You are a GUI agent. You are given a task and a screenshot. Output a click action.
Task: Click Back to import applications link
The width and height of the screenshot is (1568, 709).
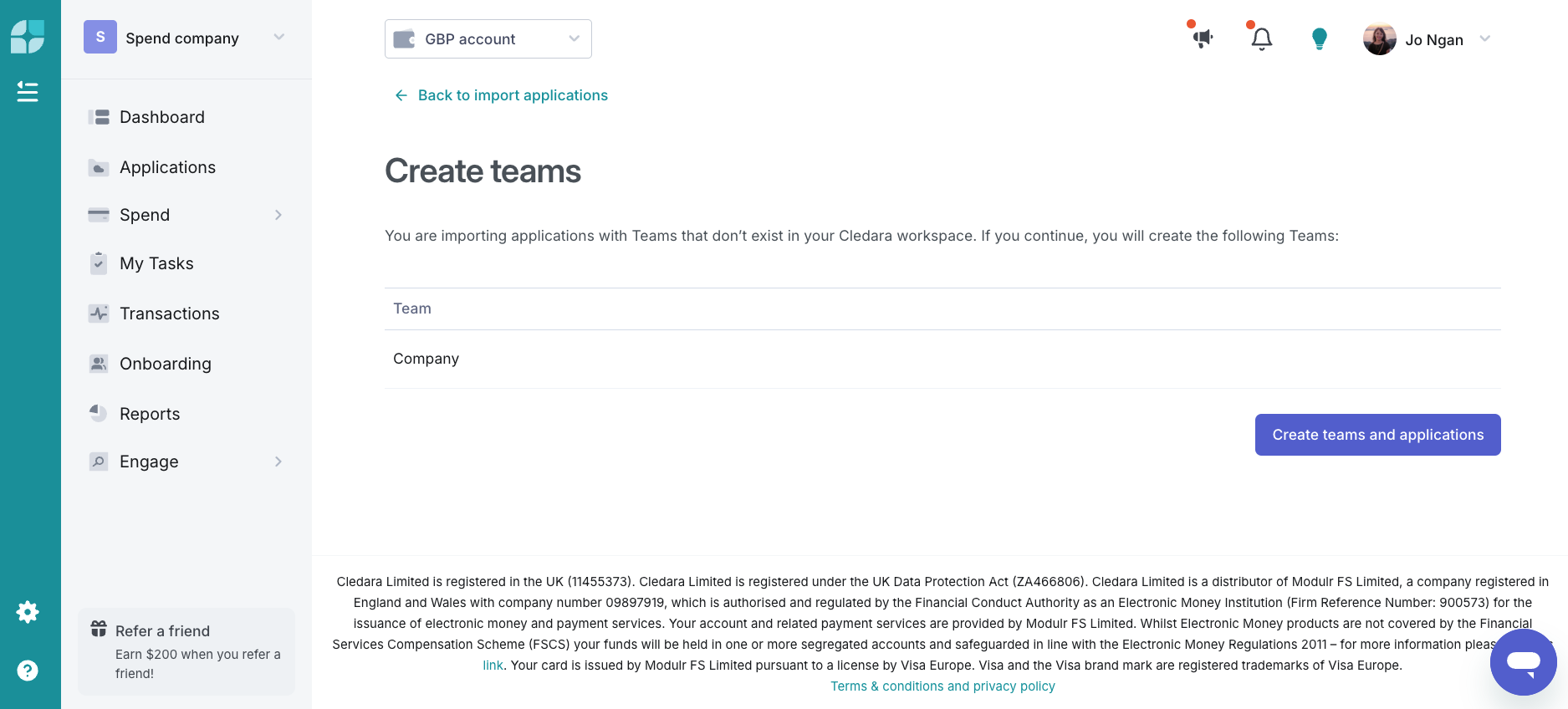click(x=513, y=95)
